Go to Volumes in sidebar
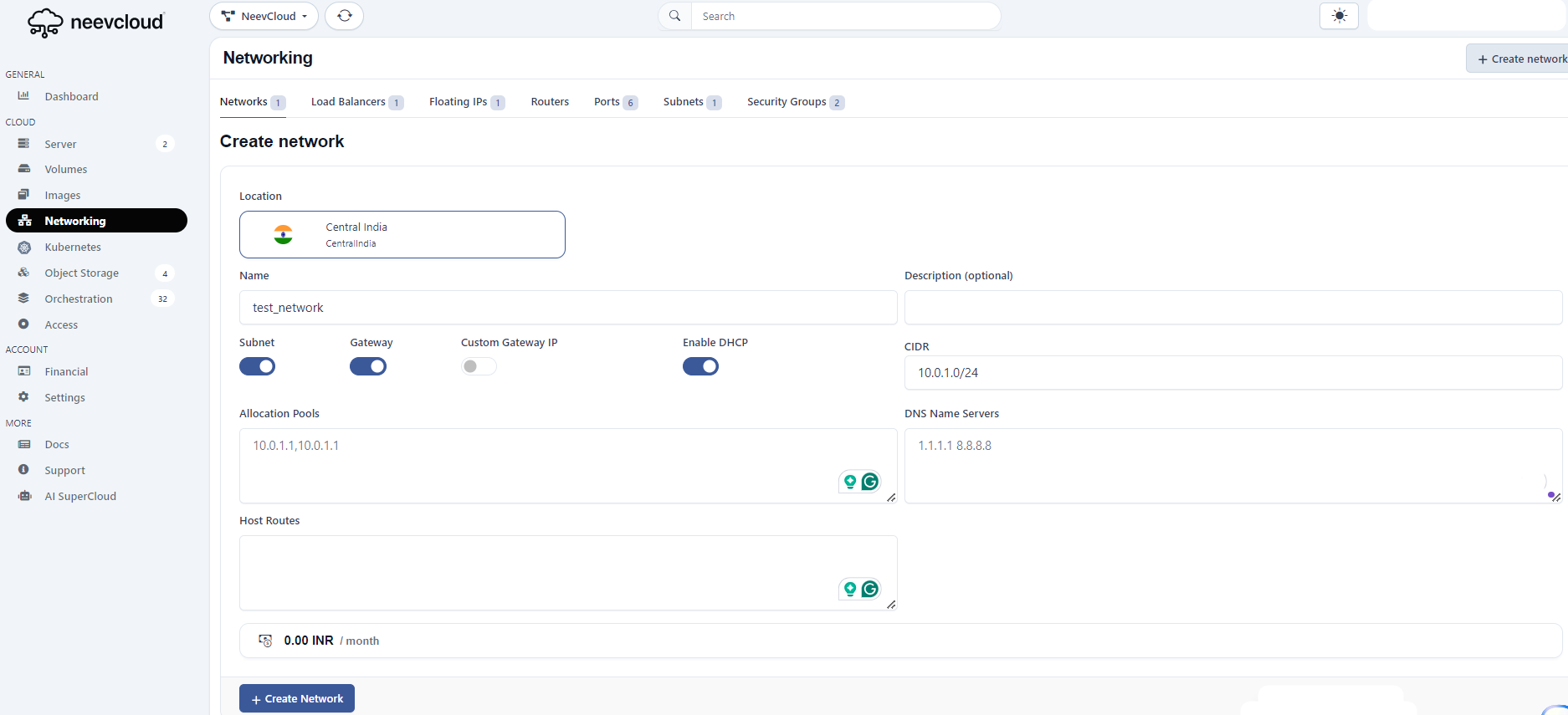 pos(65,170)
